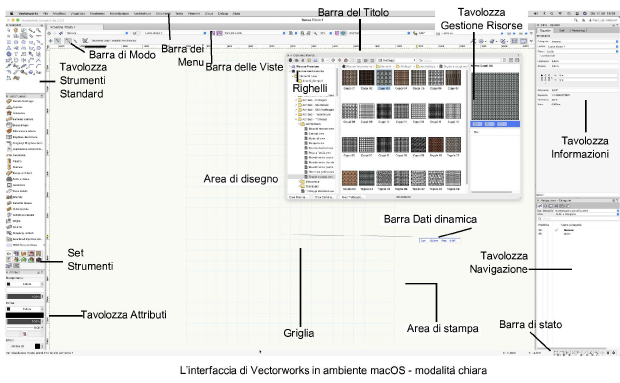Click the black pen color bar in Attributes palette
The image size is (620, 383).
[x=25, y=315]
